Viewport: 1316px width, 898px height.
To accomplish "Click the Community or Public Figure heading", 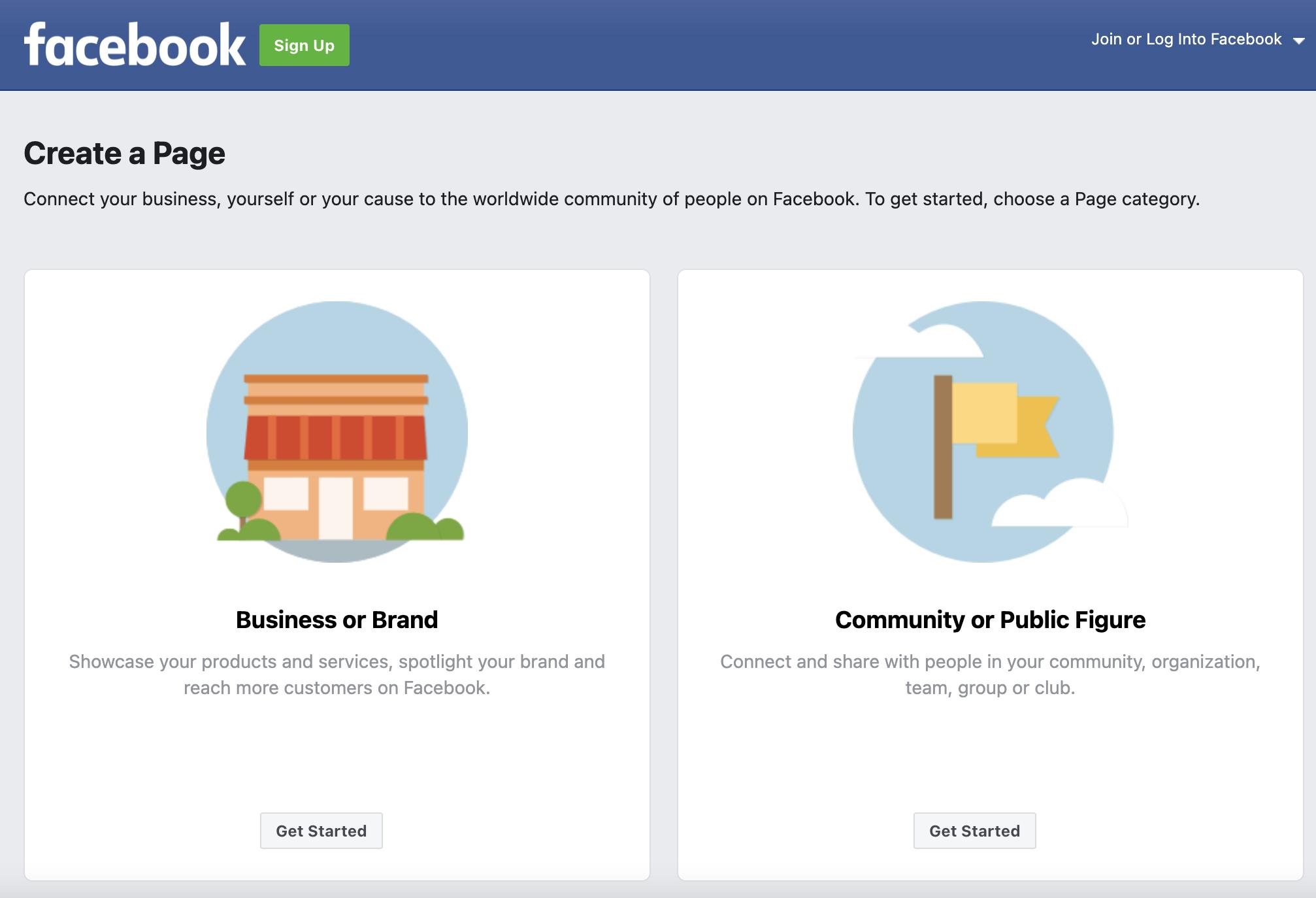I will coord(990,620).
